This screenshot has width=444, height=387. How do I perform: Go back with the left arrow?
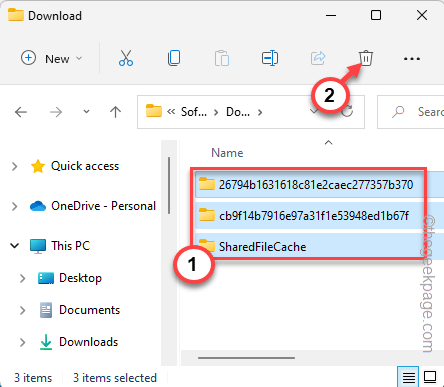coord(21,112)
